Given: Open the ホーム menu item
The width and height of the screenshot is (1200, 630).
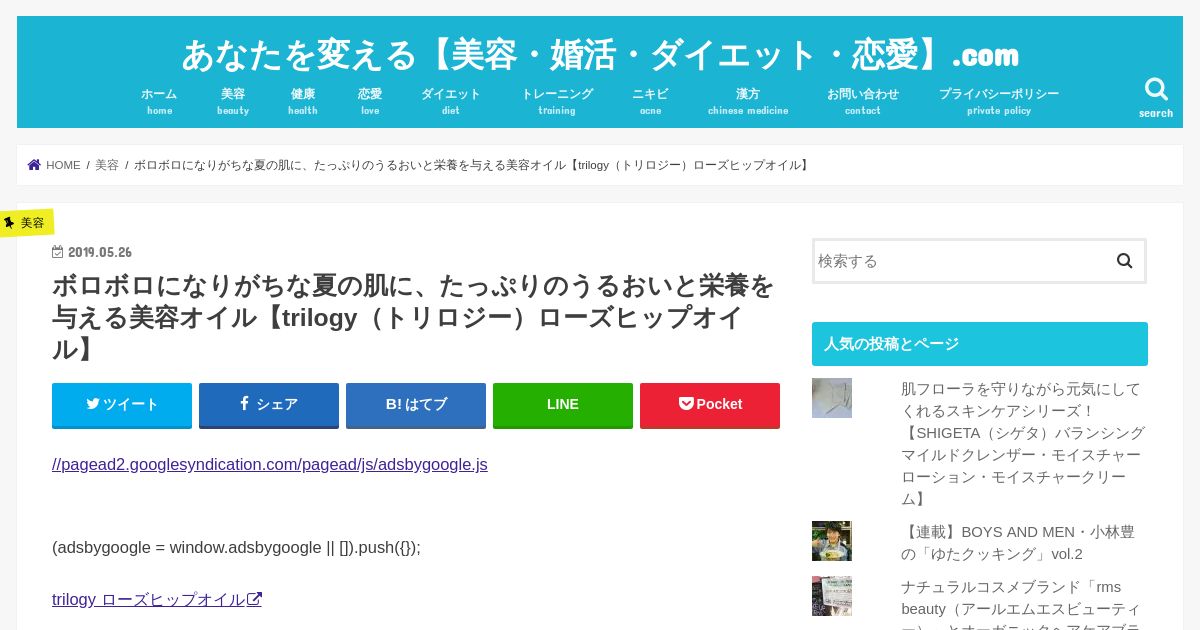Looking at the screenshot, I should (159, 100).
